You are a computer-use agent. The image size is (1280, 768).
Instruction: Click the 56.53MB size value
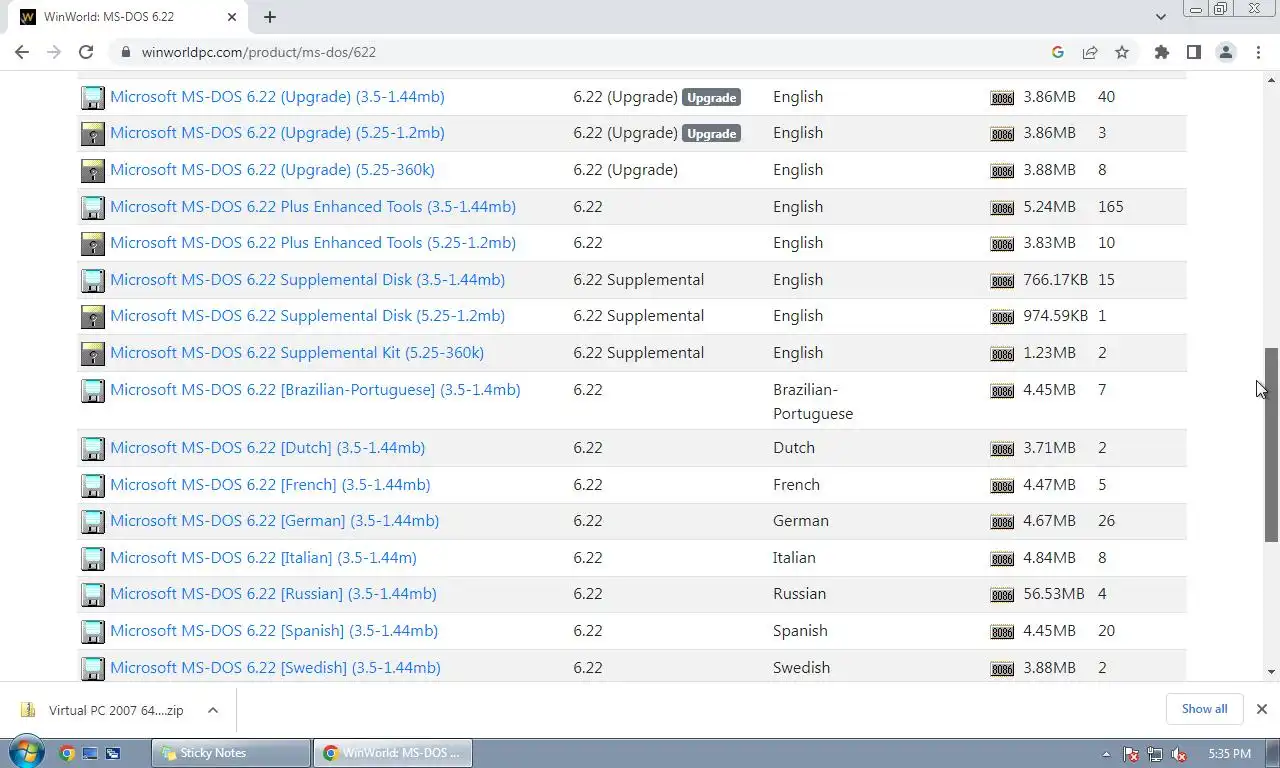1053,593
